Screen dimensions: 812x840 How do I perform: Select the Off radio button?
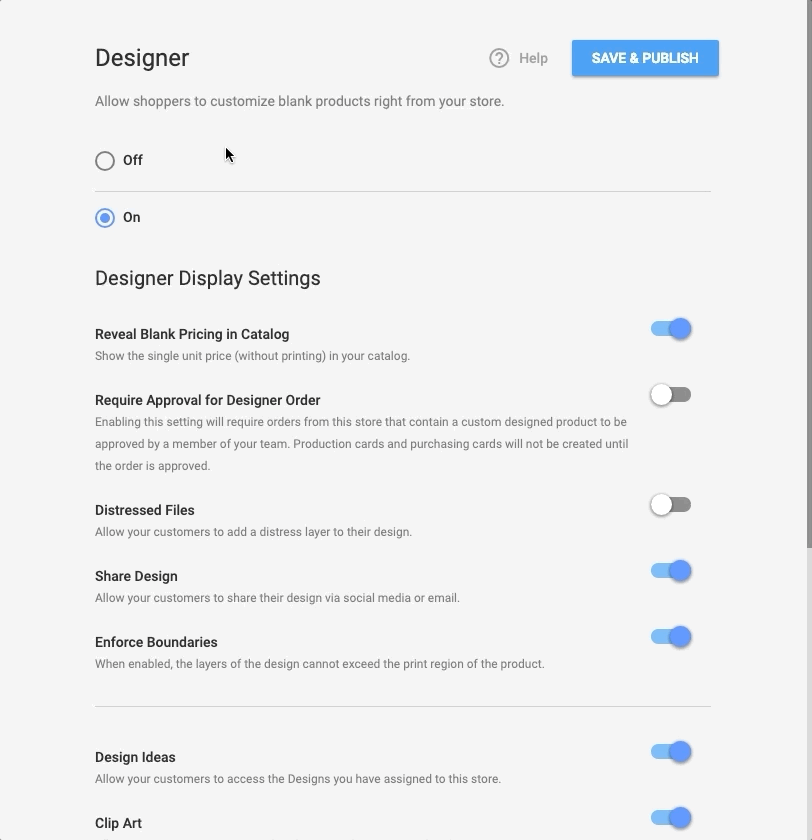click(105, 160)
